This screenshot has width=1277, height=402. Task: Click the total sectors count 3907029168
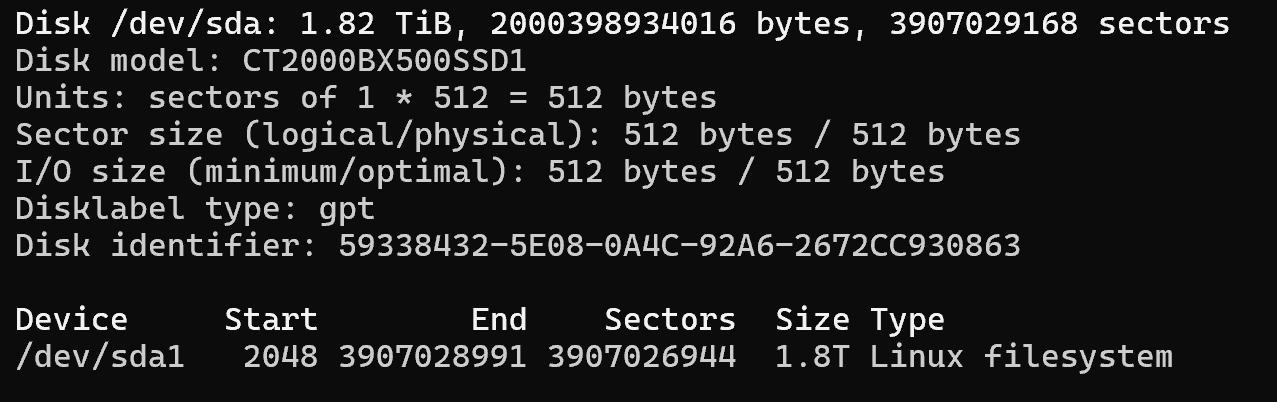tap(983, 24)
